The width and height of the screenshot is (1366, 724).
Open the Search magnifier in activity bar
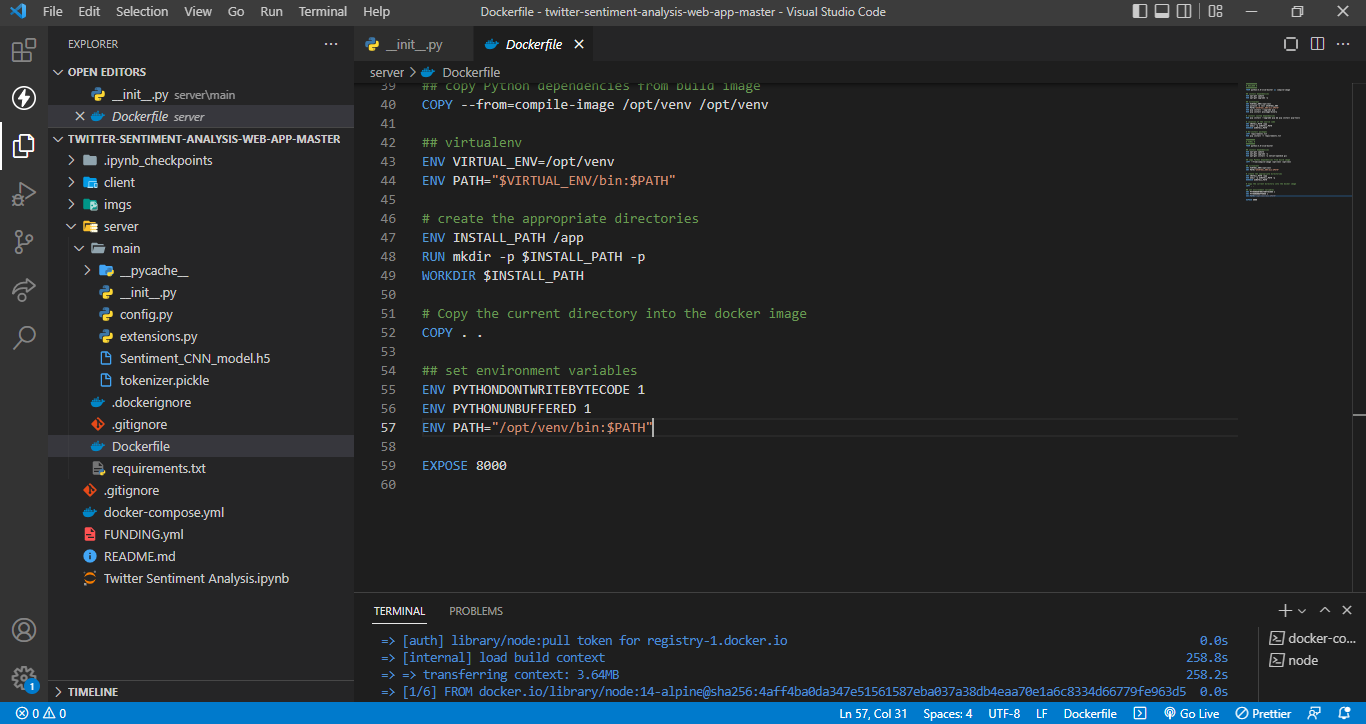(x=24, y=338)
